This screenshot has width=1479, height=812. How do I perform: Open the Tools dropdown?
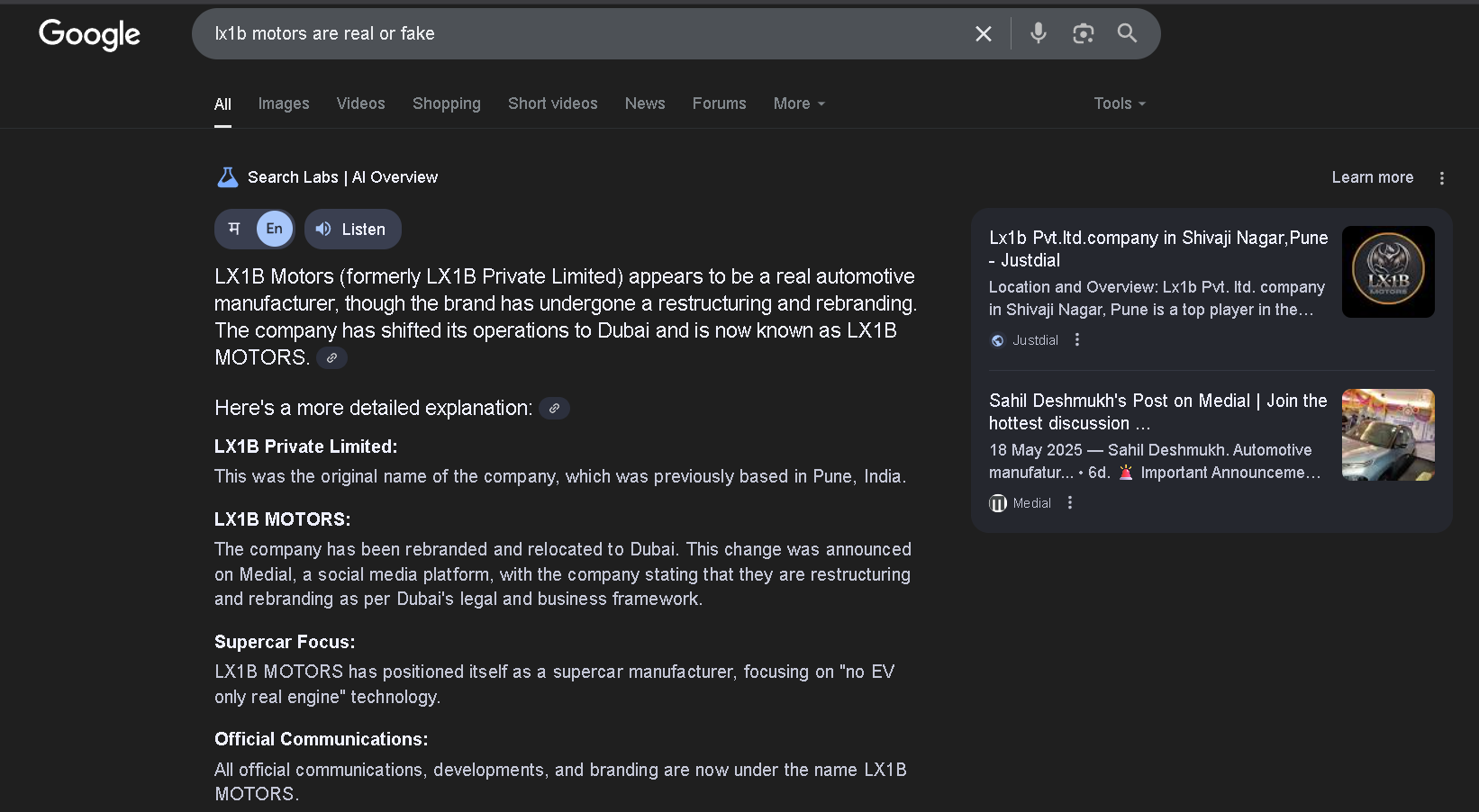click(1119, 104)
